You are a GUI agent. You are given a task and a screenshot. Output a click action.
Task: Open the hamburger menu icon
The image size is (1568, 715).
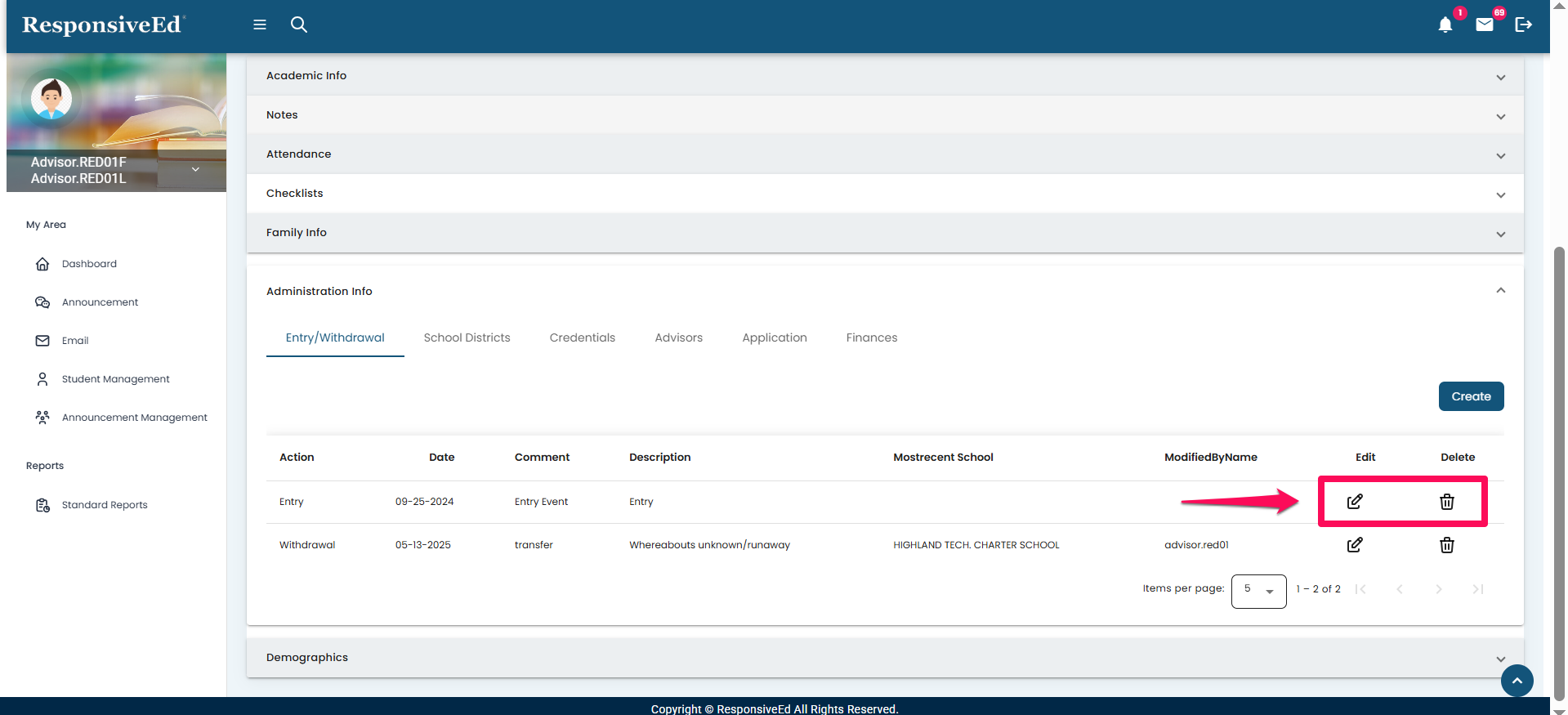[260, 25]
